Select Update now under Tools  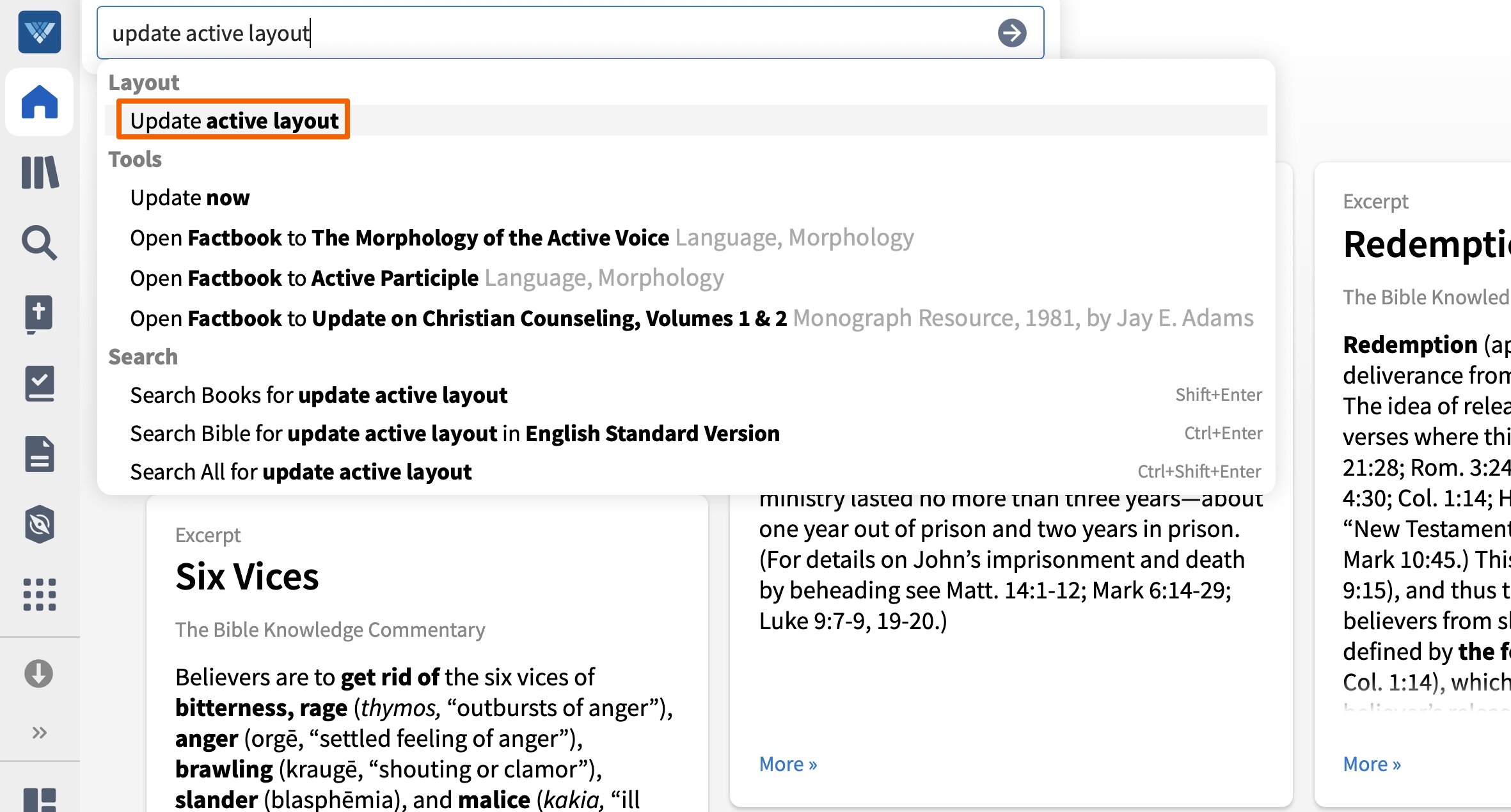189,198
